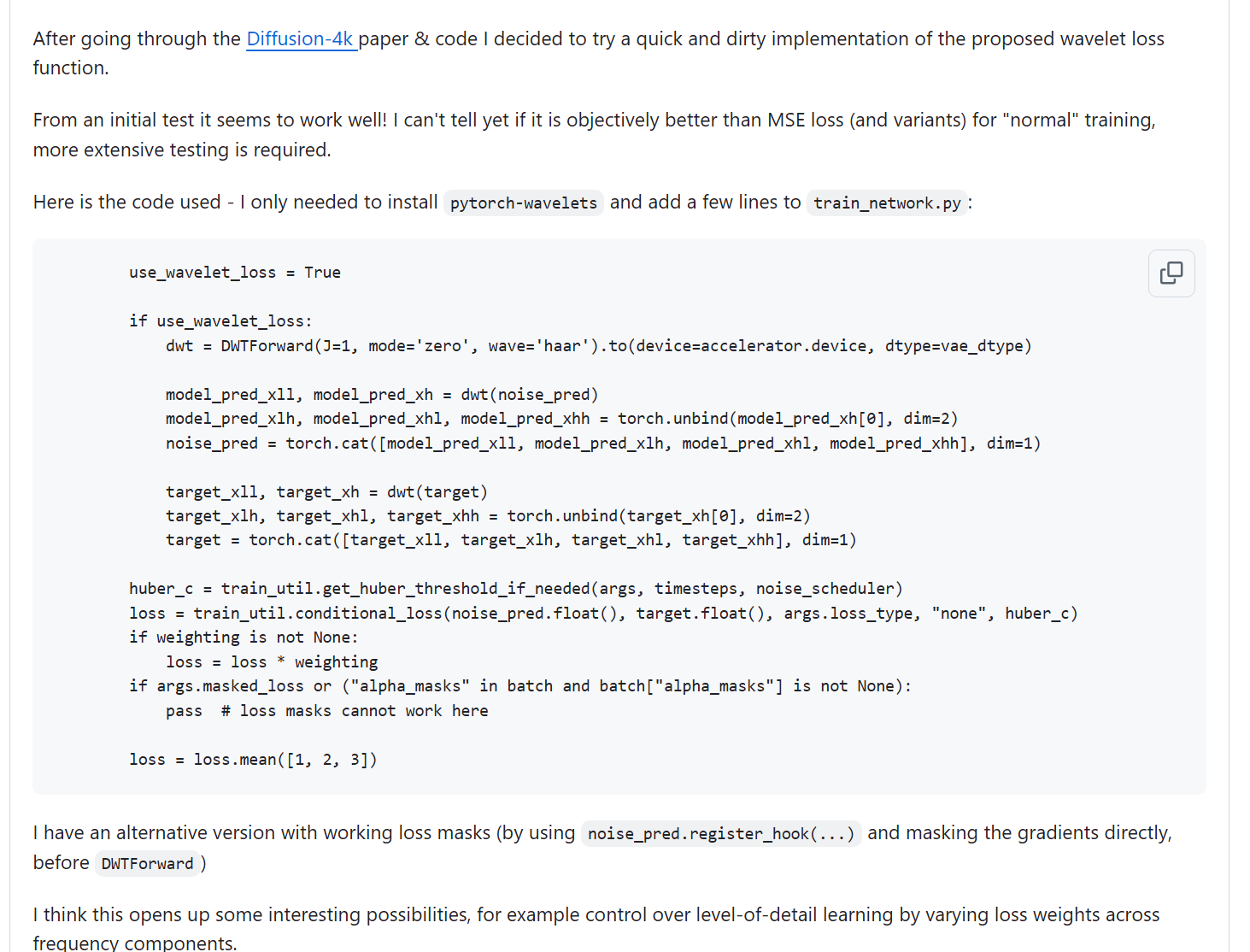The height and width of the screenshot is (952, 1250).
Task: Click the train_network.py inline code tag
Action: point(887,203)
